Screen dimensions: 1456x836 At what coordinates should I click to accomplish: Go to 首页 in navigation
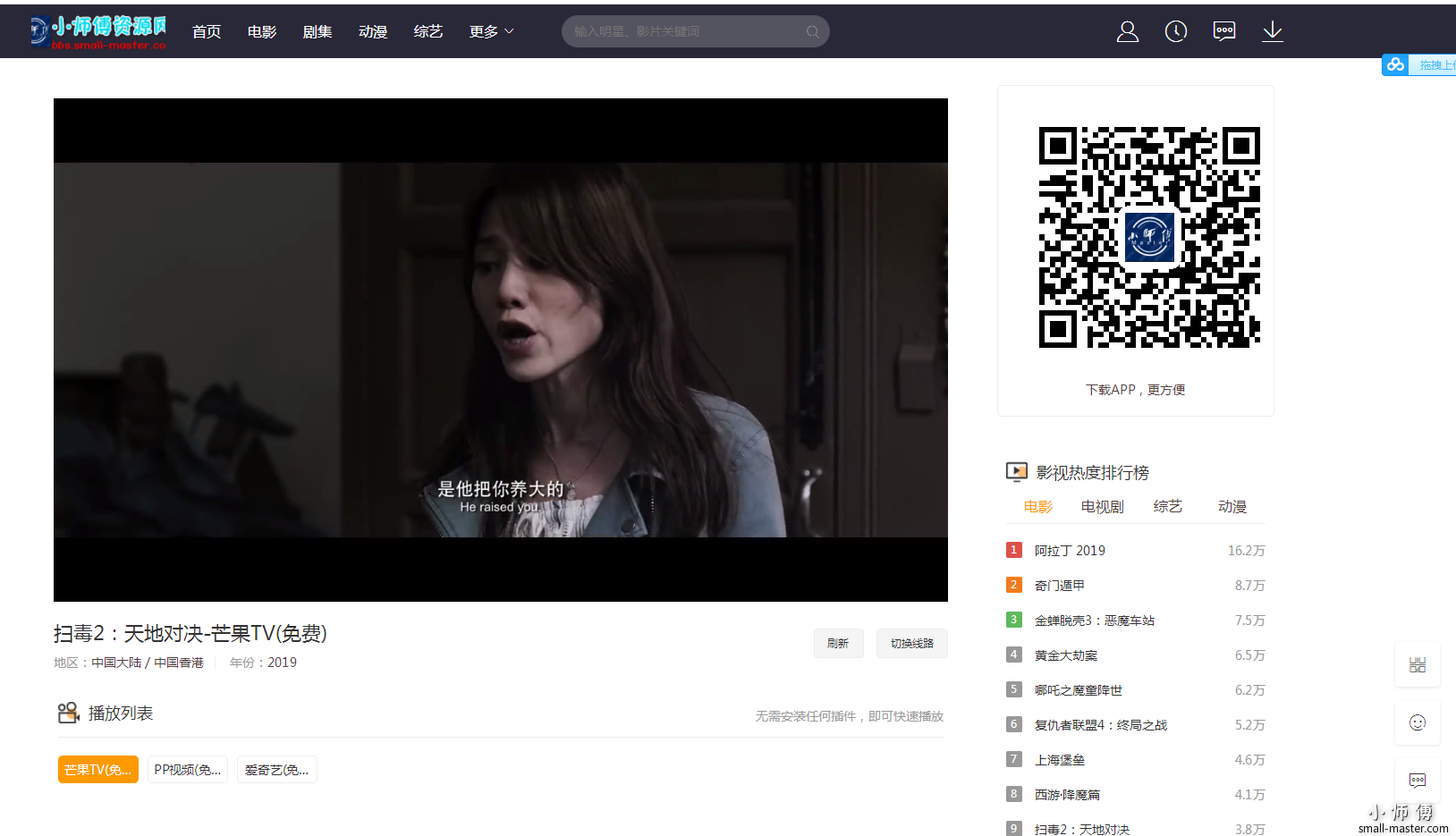[207, 31]
